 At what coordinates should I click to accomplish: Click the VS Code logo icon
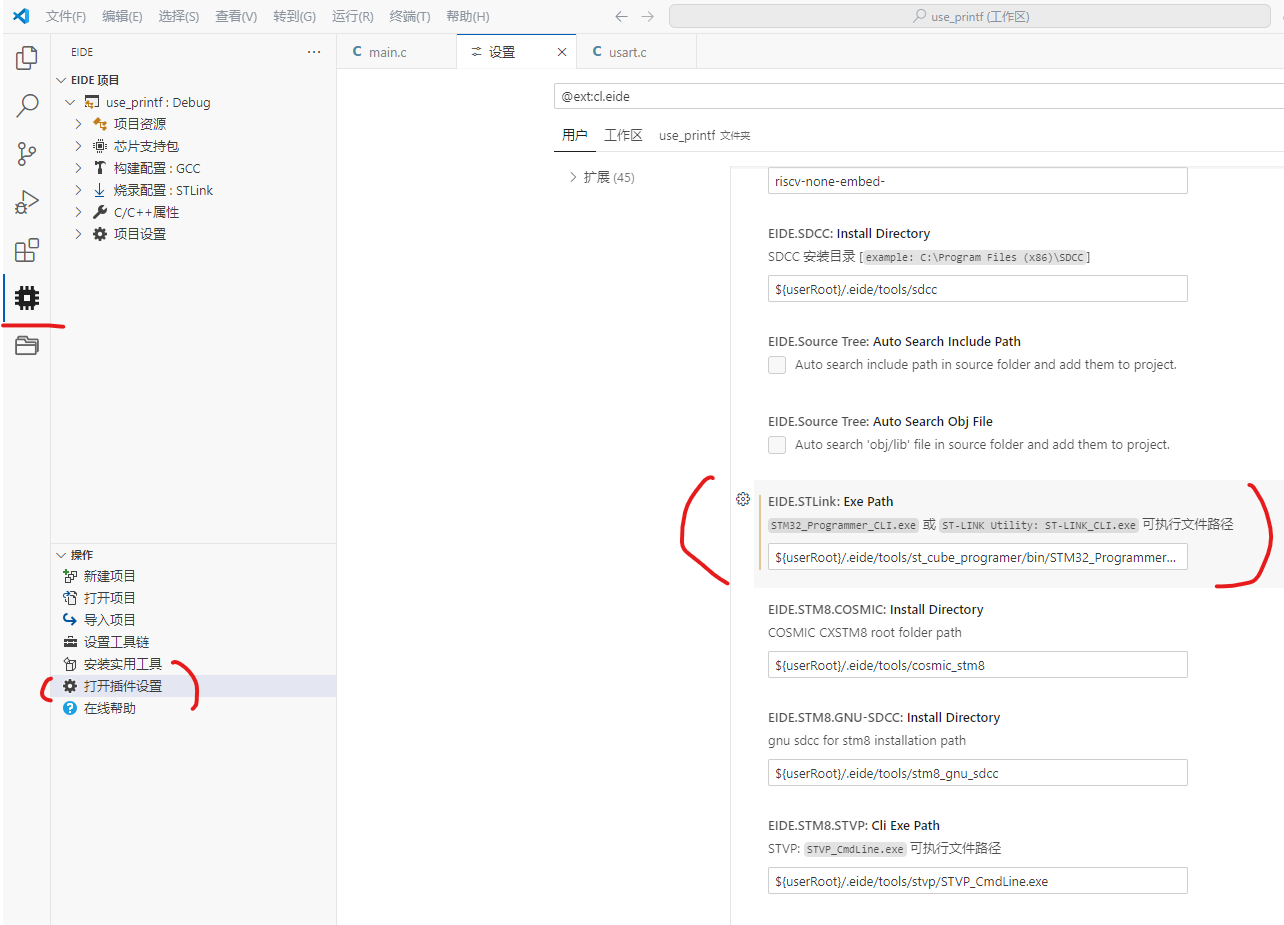pos(21,16)
